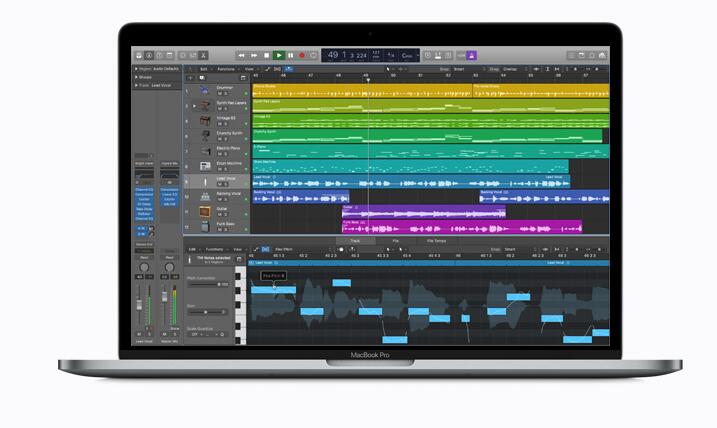717x428 pixels.
Task: Mute the Lead Vocal track
Action: (219, 185)
